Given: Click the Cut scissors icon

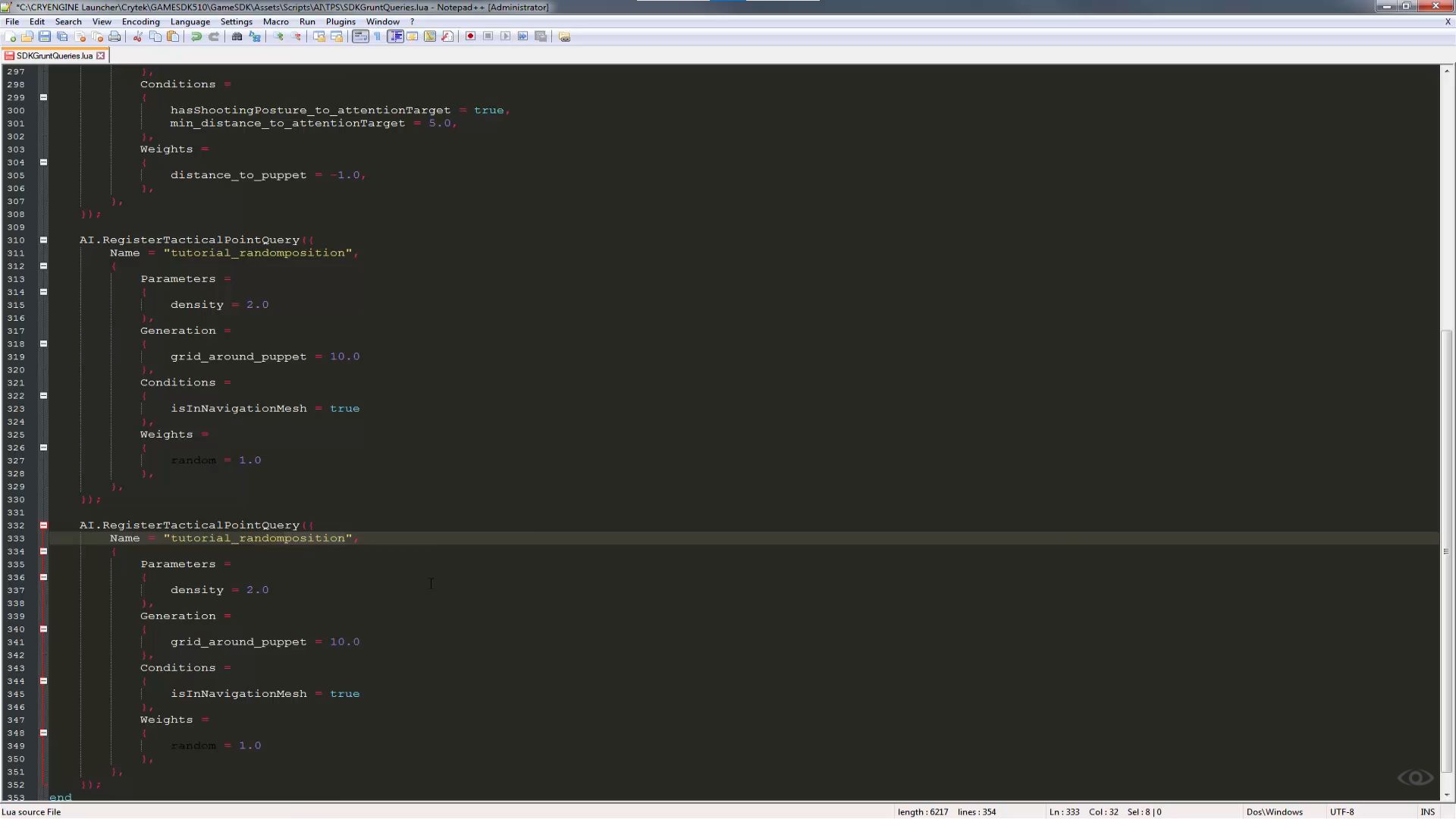Looking at the screenshot, I should tap(137, 36).
